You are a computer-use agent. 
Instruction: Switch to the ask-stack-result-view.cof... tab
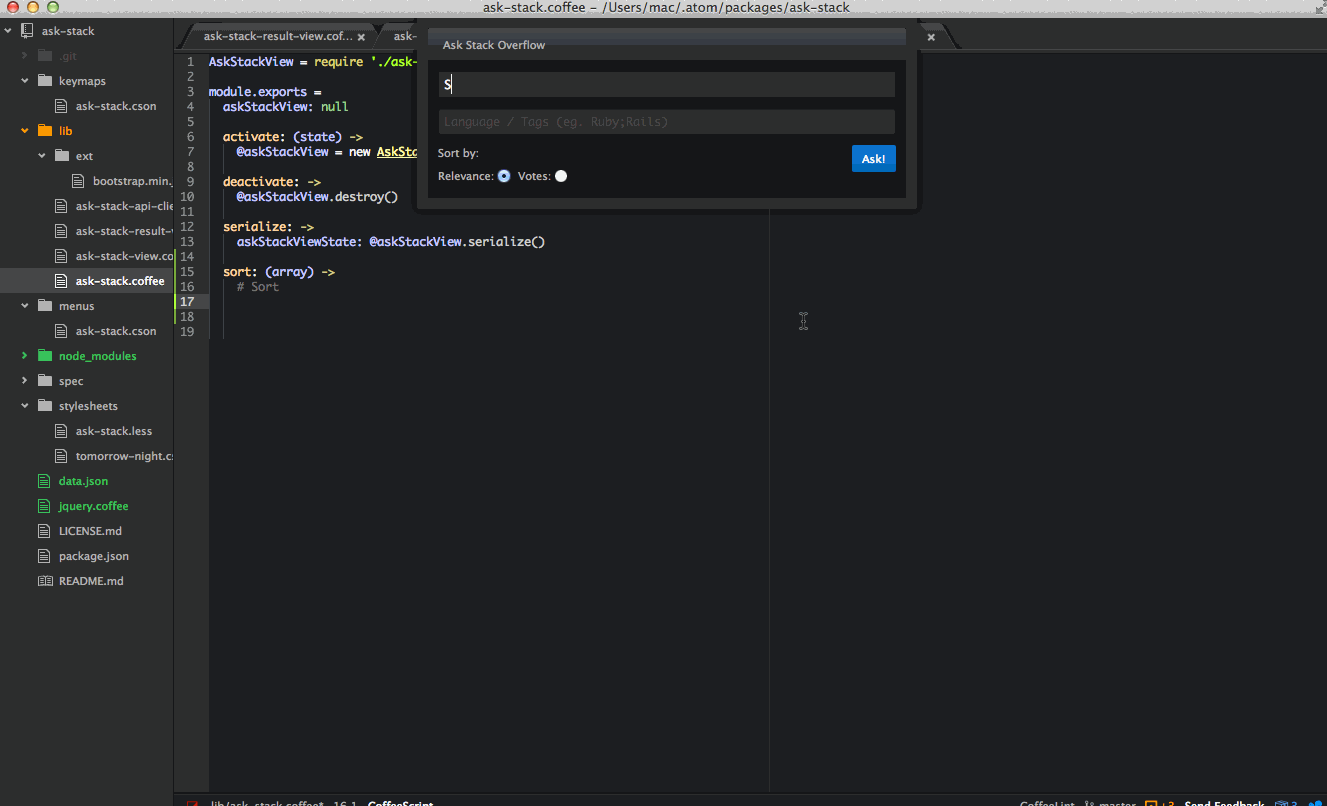pyautogui.click(x=278, y=37)
